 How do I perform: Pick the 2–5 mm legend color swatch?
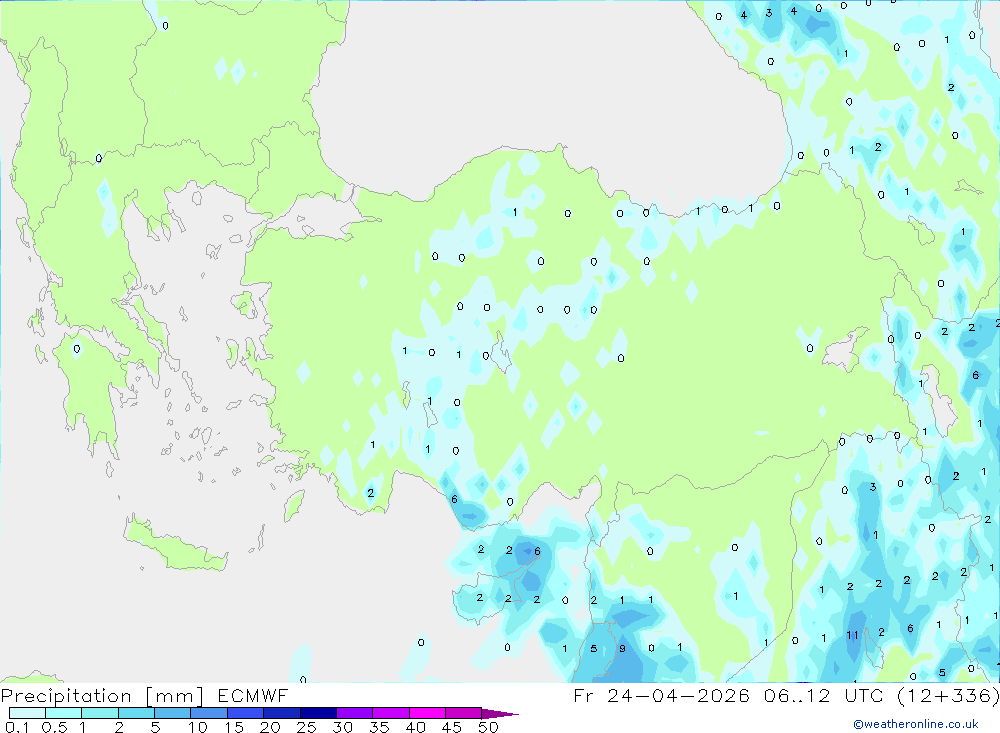[x=136, y=713]
